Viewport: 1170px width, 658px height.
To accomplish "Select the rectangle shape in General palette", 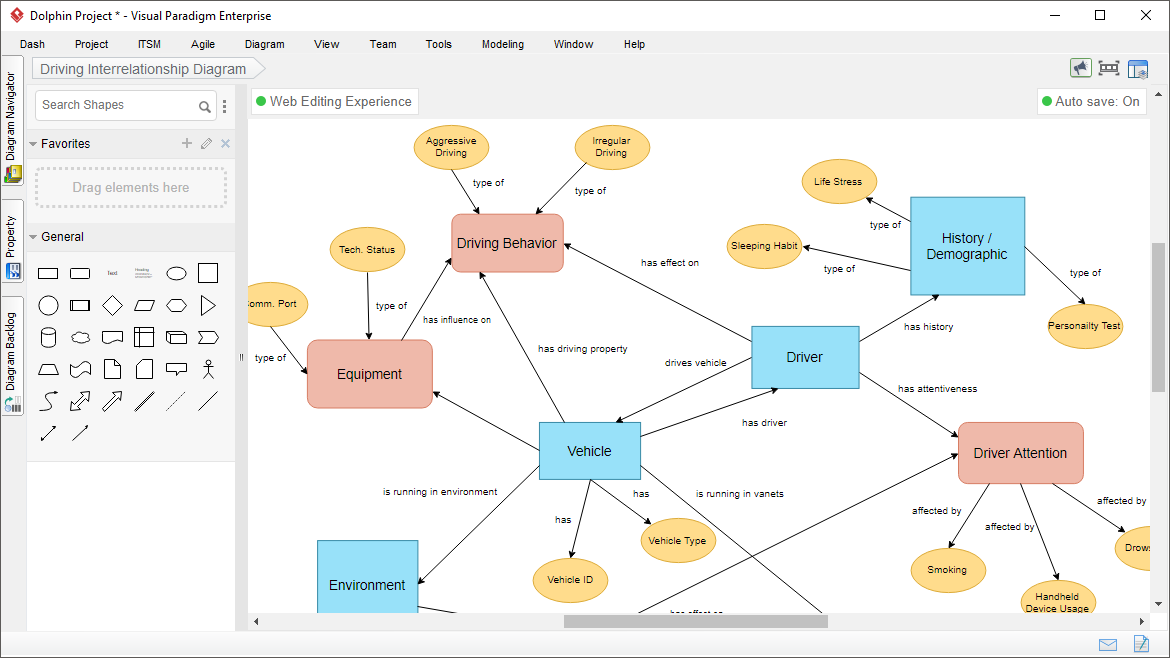I will [x=48, y=274].
